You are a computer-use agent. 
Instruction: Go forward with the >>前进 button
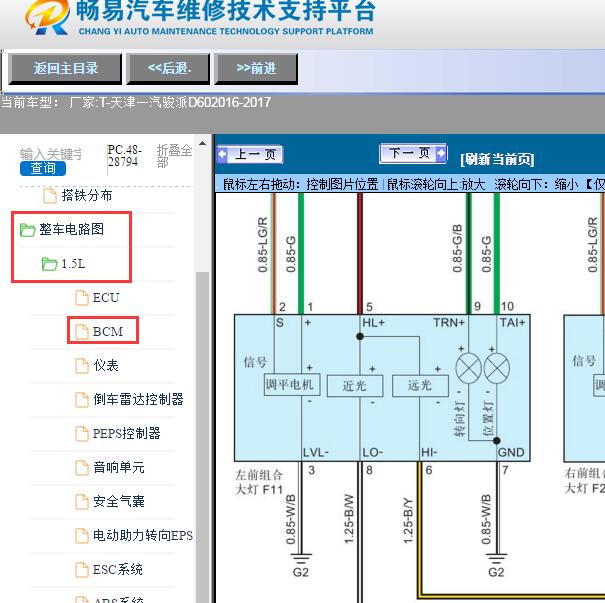256,69
